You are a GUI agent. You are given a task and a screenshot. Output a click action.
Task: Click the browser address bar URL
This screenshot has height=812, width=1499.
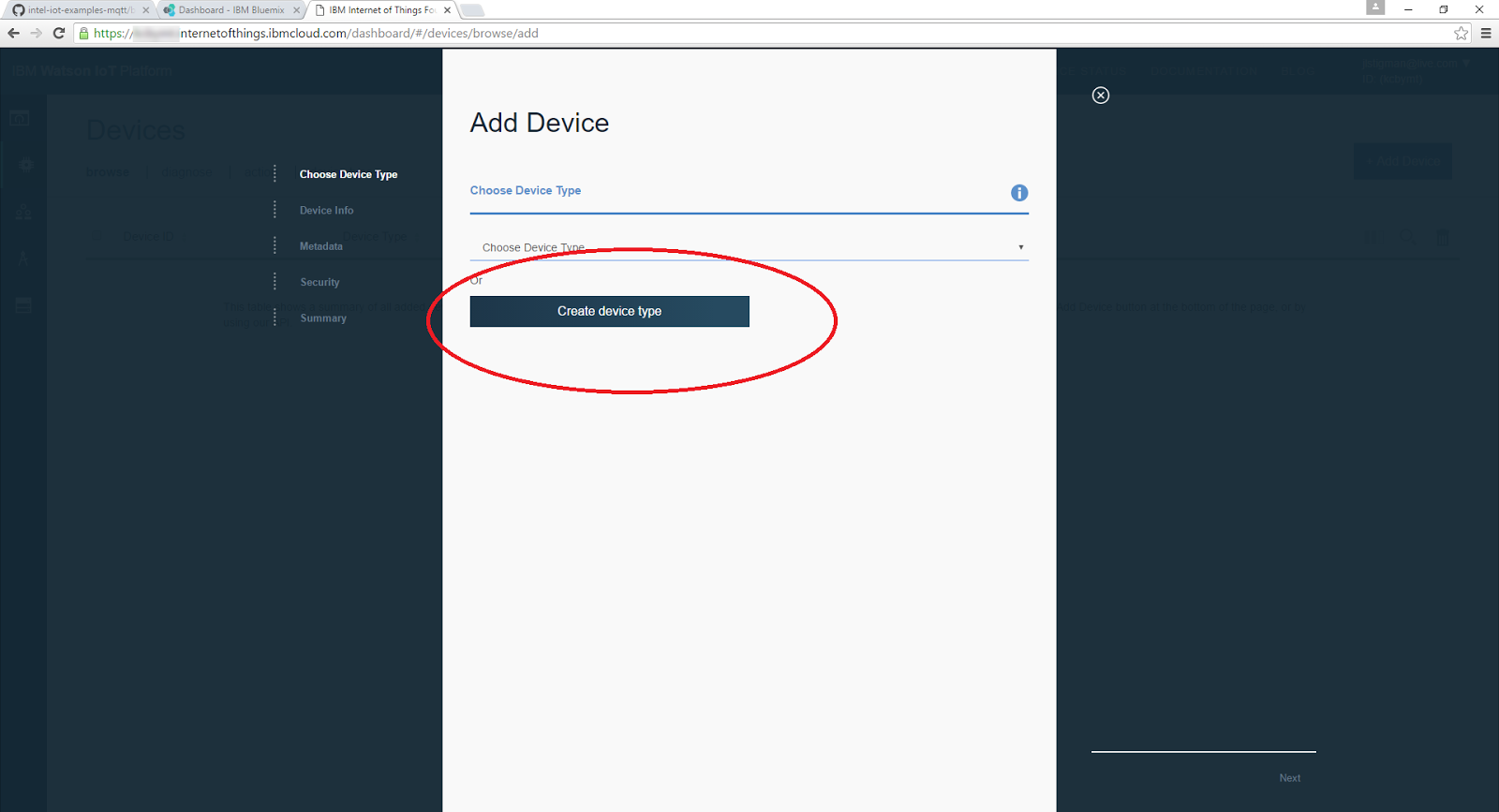pyautogui.click(x=316, y=33)
